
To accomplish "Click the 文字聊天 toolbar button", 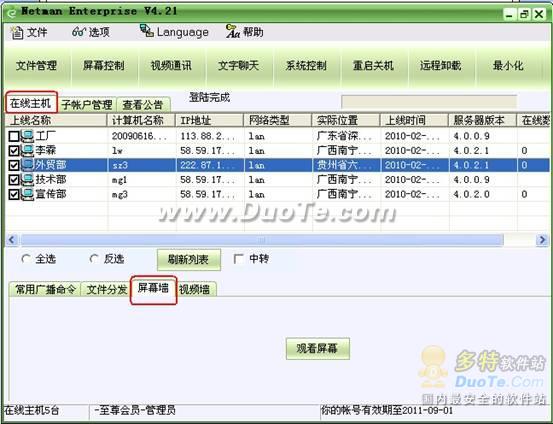I will tap(239, 66).
